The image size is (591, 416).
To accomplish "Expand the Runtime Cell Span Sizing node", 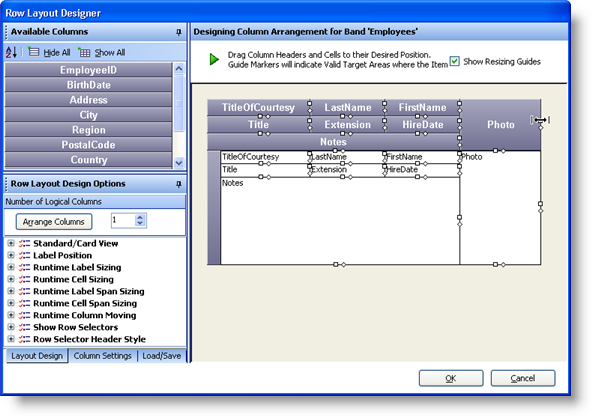I will pyautogui.click(x=11, y=303).
